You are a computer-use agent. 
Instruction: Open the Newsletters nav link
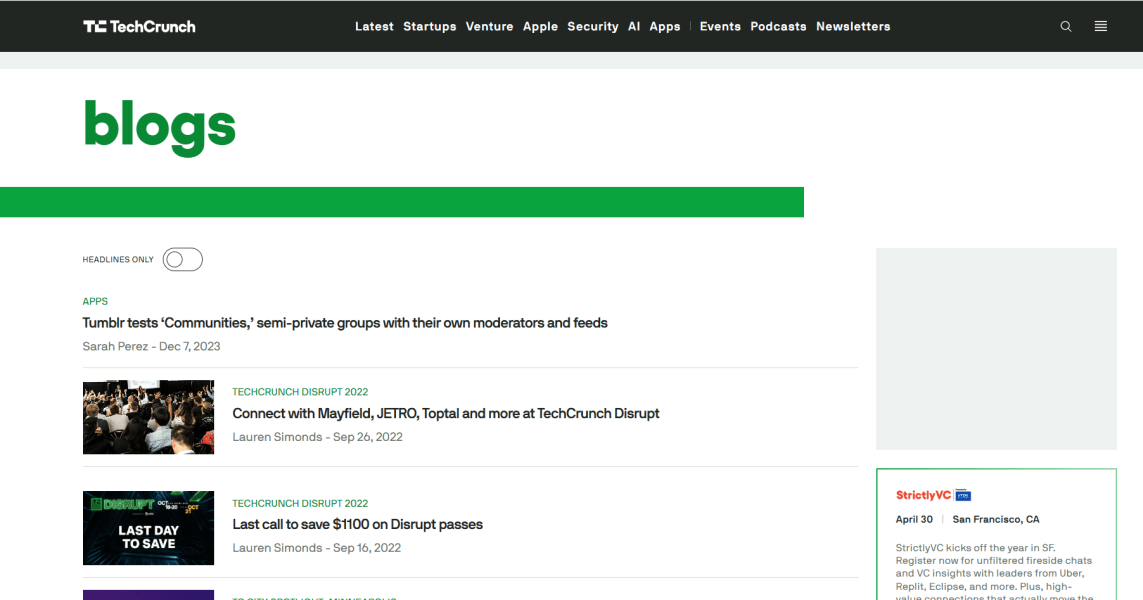853,26
